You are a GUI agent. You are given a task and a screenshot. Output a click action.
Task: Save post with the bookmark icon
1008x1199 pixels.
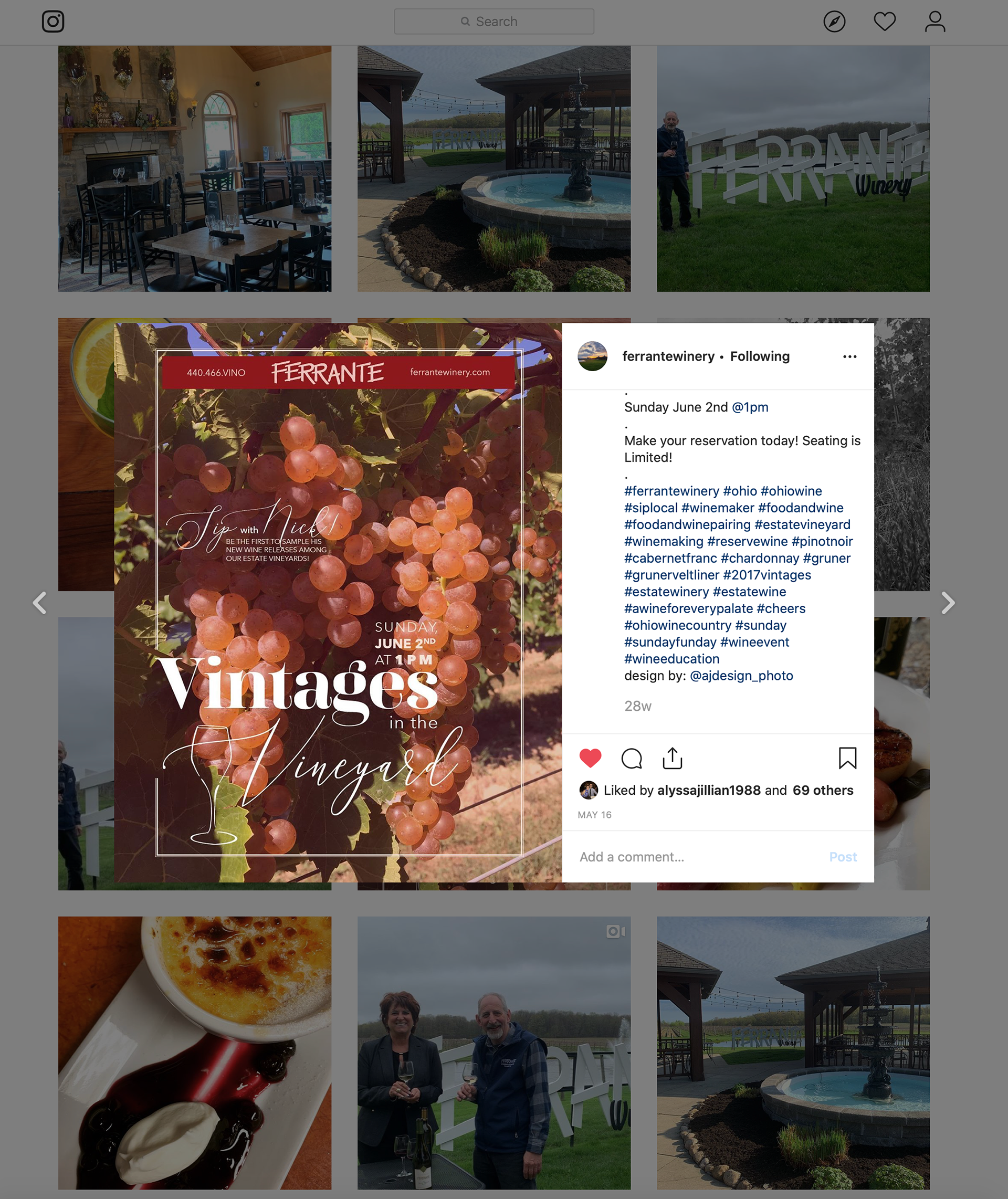(x=847, y=758)
